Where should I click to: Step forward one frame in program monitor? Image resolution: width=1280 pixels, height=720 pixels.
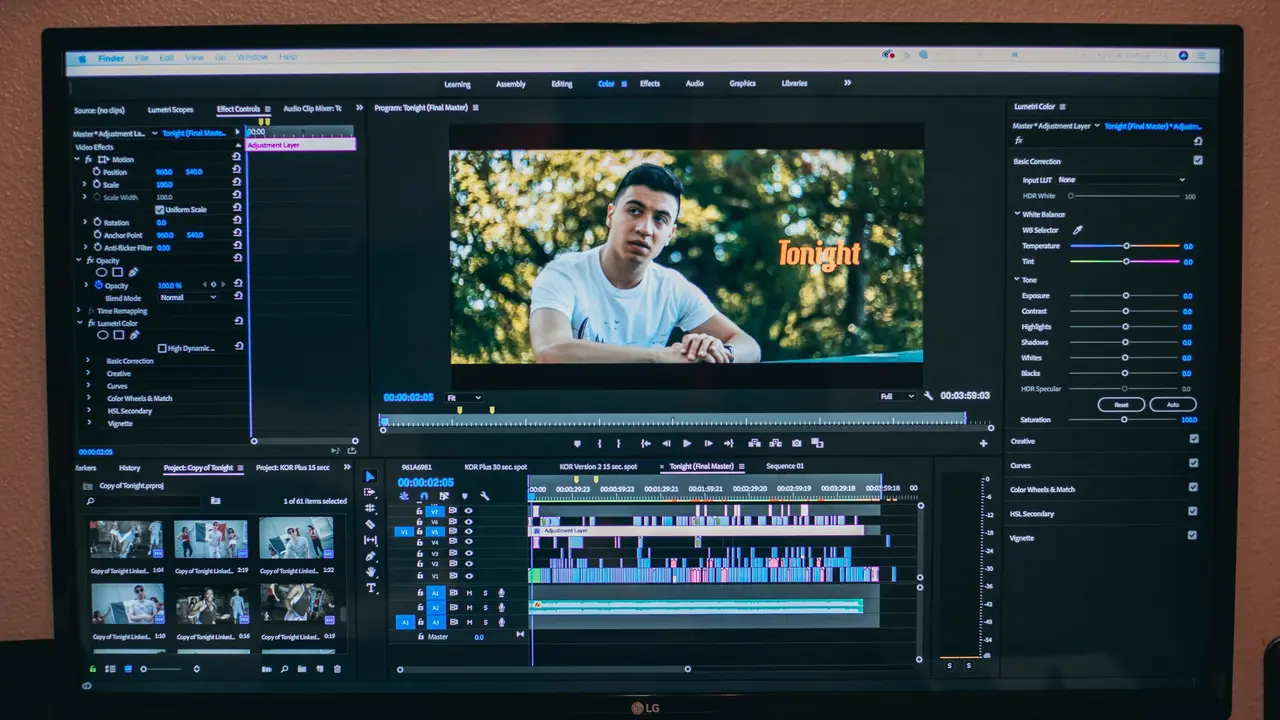point(708,443)
